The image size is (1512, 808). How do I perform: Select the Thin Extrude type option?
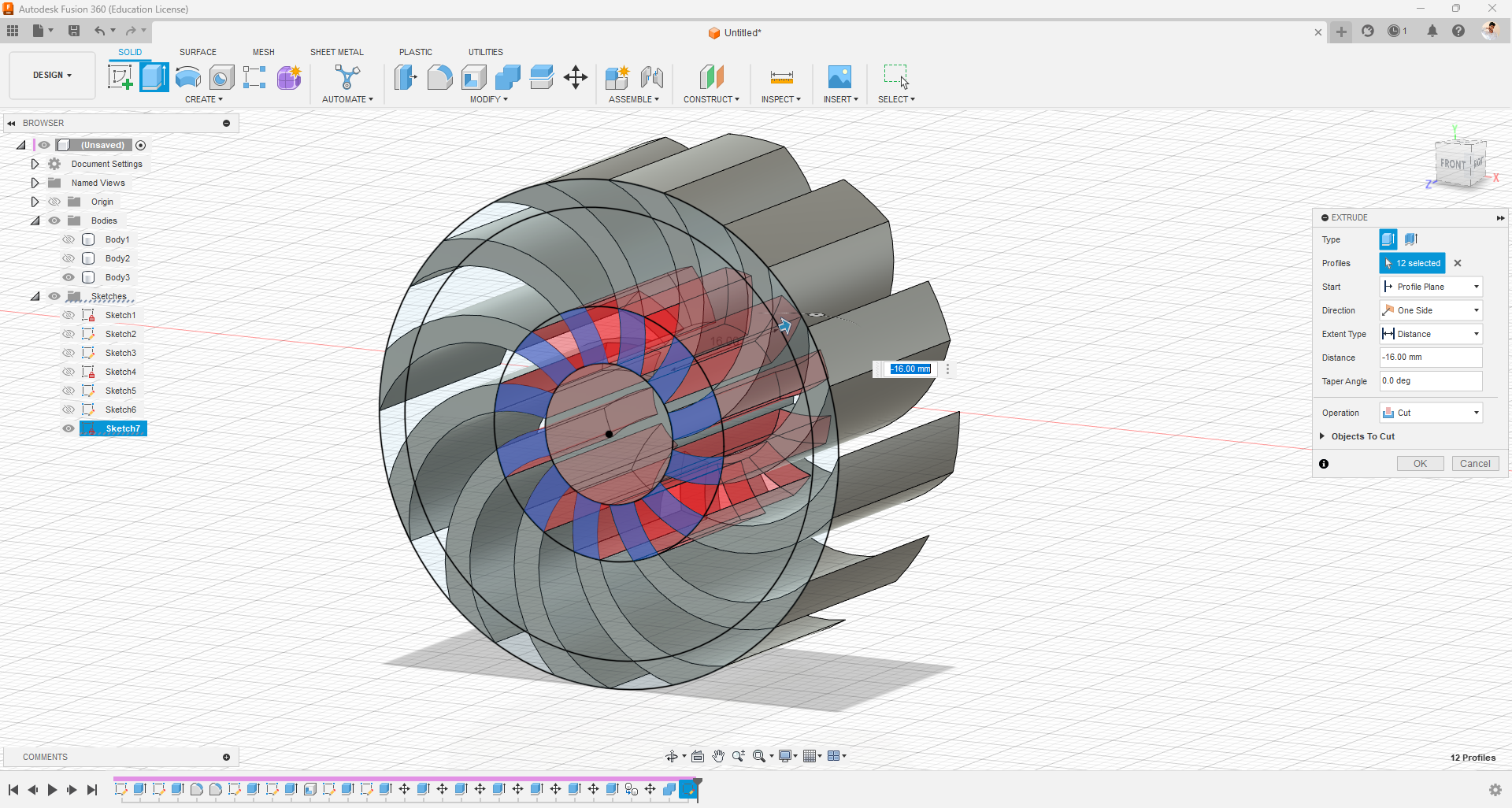coord(1410,239)
